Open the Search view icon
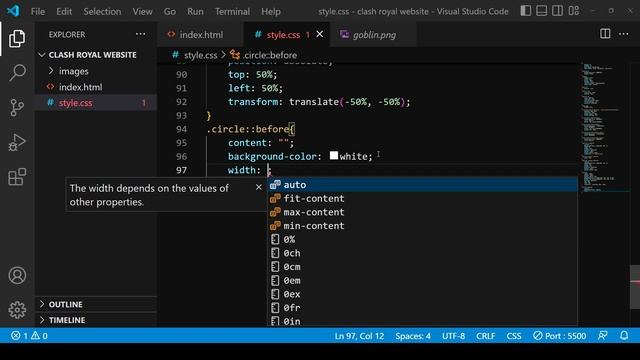 17,73
